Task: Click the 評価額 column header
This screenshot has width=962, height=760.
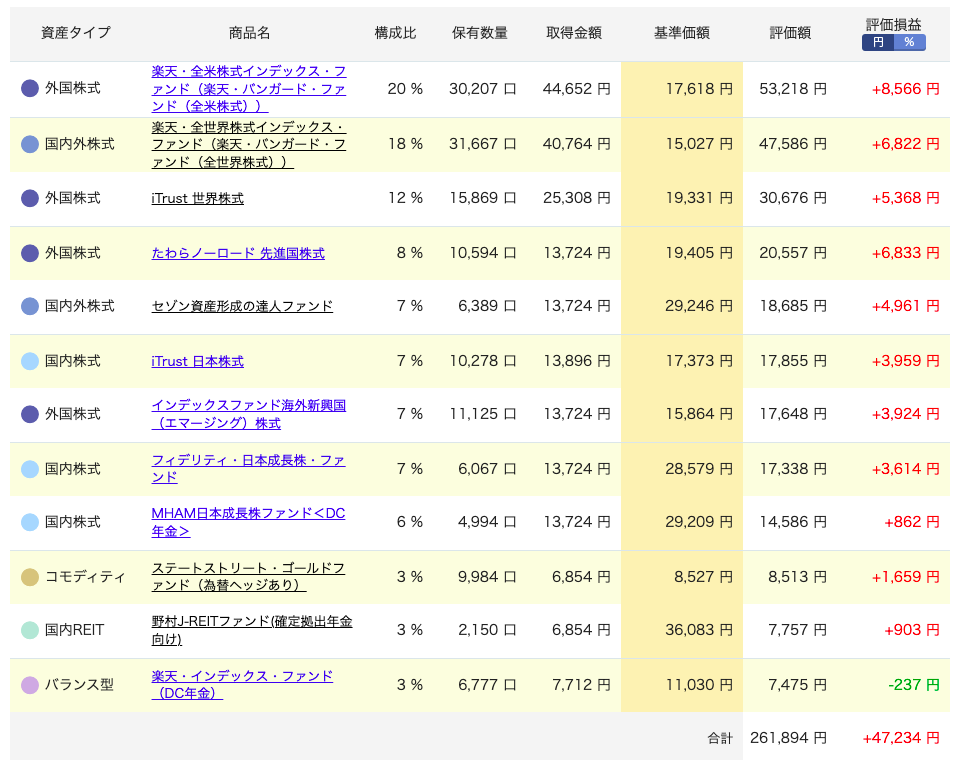Action: pos(790,33)
